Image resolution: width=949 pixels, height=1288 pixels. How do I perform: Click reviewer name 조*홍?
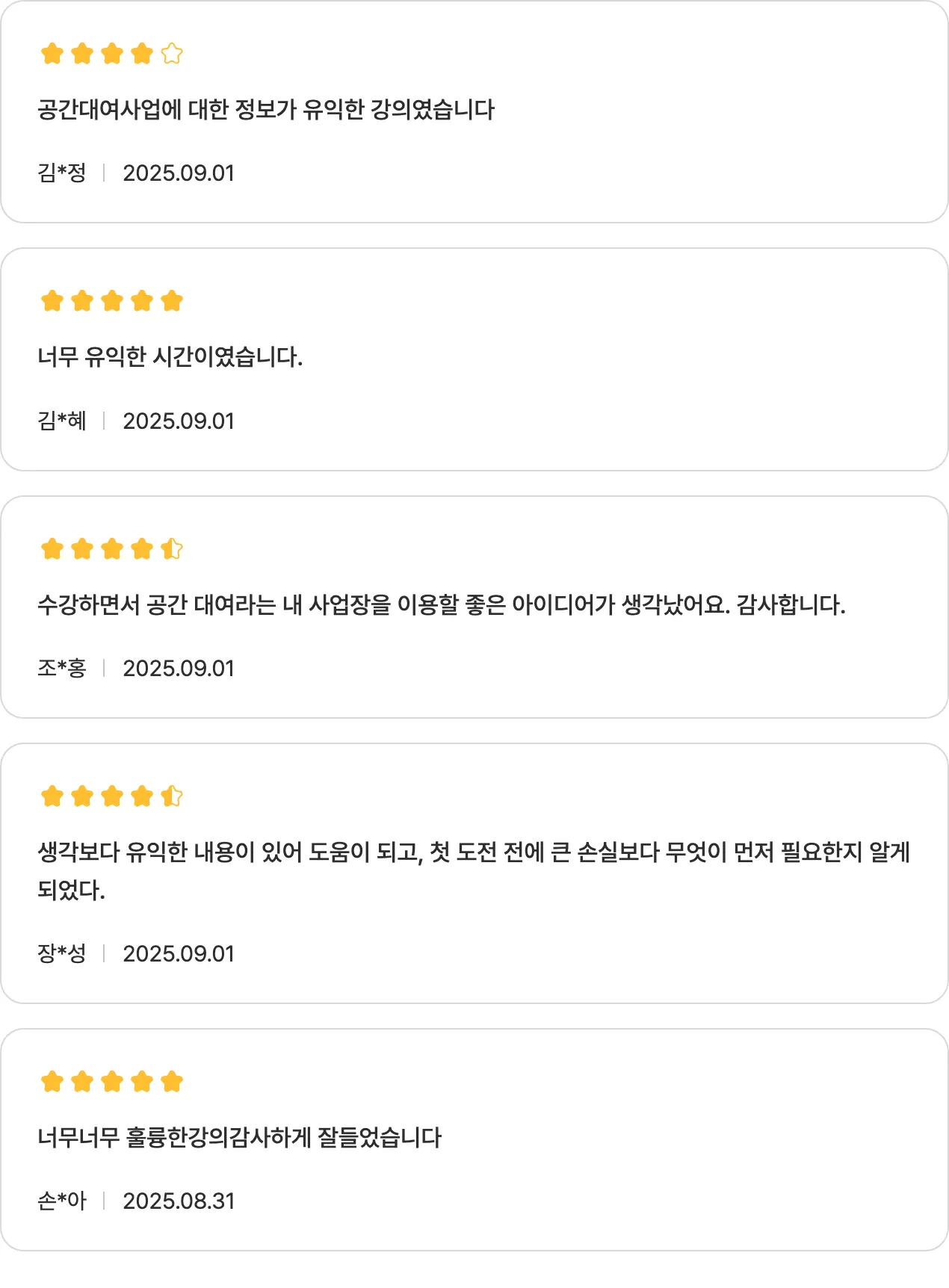pos(62,668)
